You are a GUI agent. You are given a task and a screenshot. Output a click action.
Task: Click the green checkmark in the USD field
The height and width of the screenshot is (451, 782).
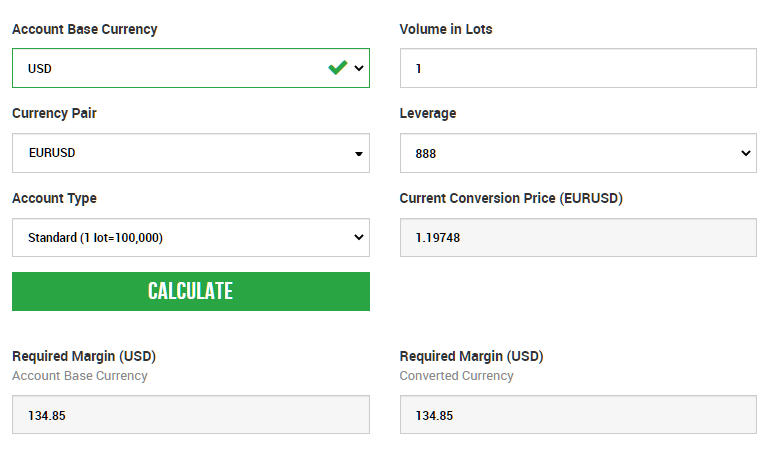pos(338,67)
